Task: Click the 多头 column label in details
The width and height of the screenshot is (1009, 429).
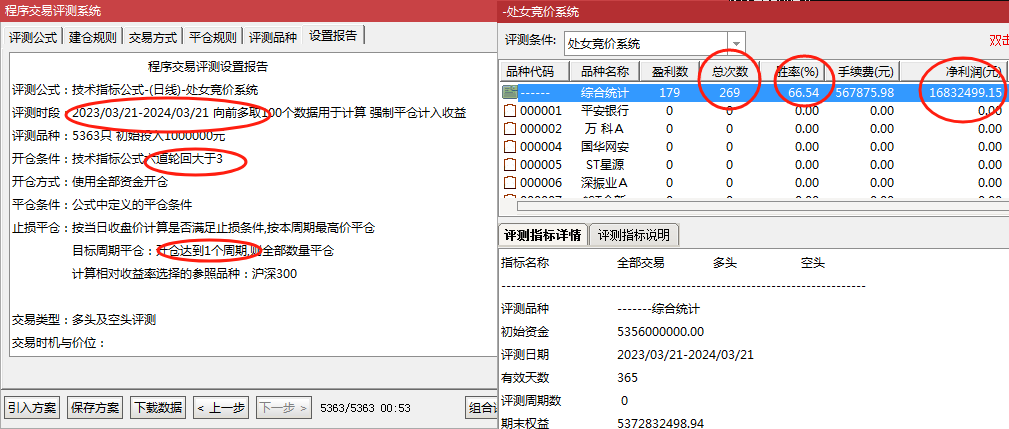Action: pyautogui.click(x=725, y=263)
